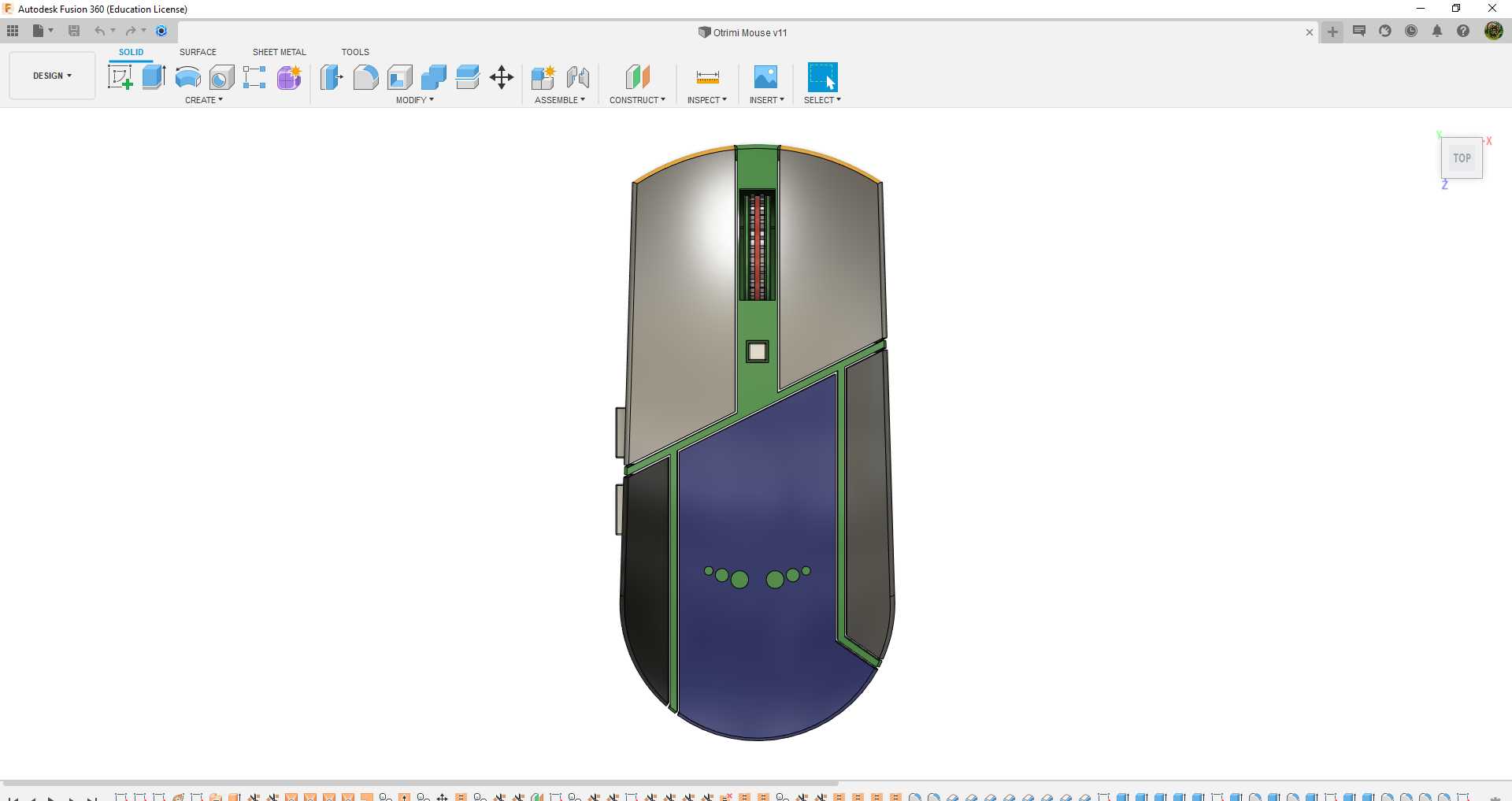Image resolution: width=1512 pixels, height=801 pixels.
Task: Jump to the timeline end
Action: 91,798
